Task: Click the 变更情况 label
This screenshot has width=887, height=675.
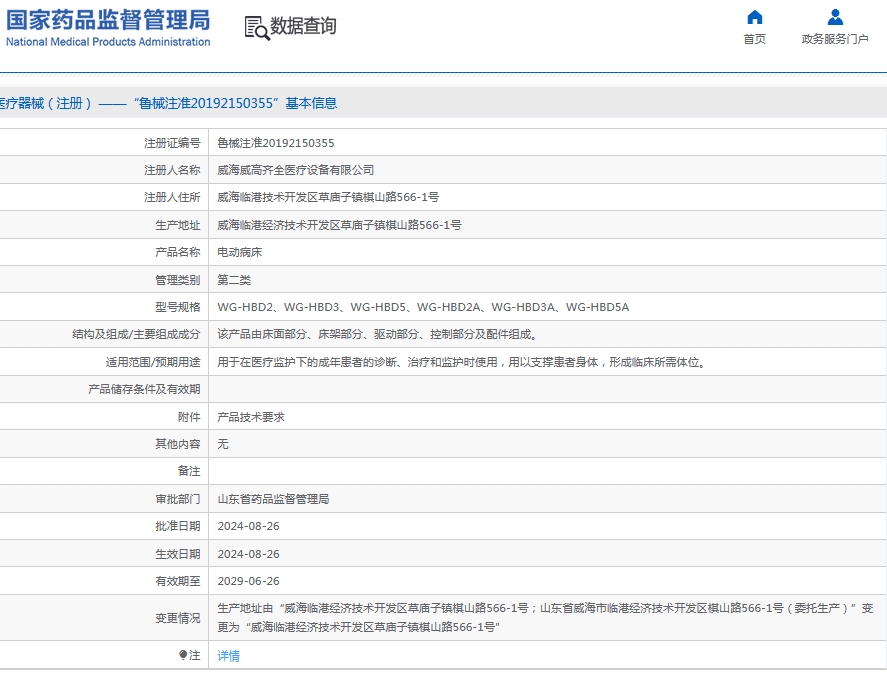Action: (178, 618)
